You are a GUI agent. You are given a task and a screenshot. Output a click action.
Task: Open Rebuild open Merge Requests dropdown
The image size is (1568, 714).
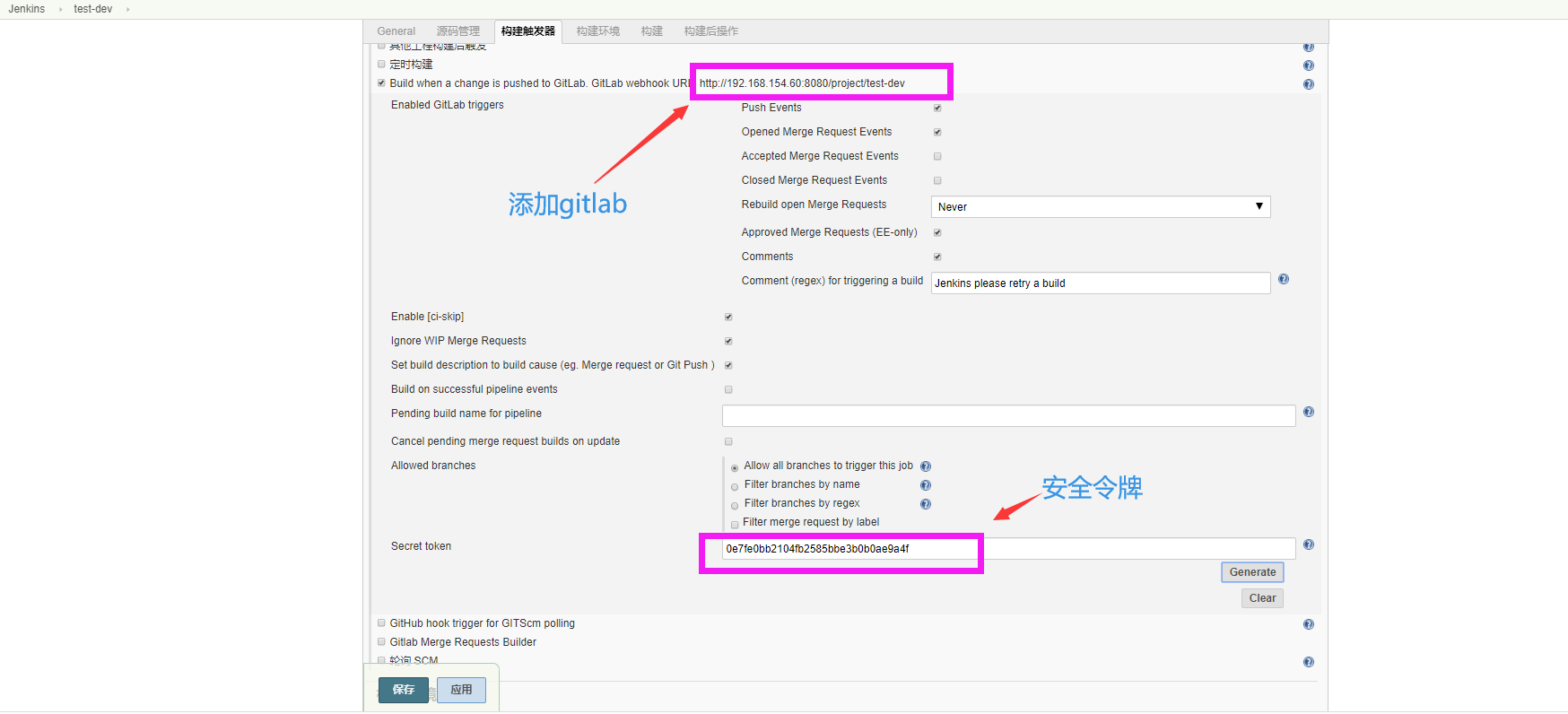pyautogui.click(x=1101, y=206)
